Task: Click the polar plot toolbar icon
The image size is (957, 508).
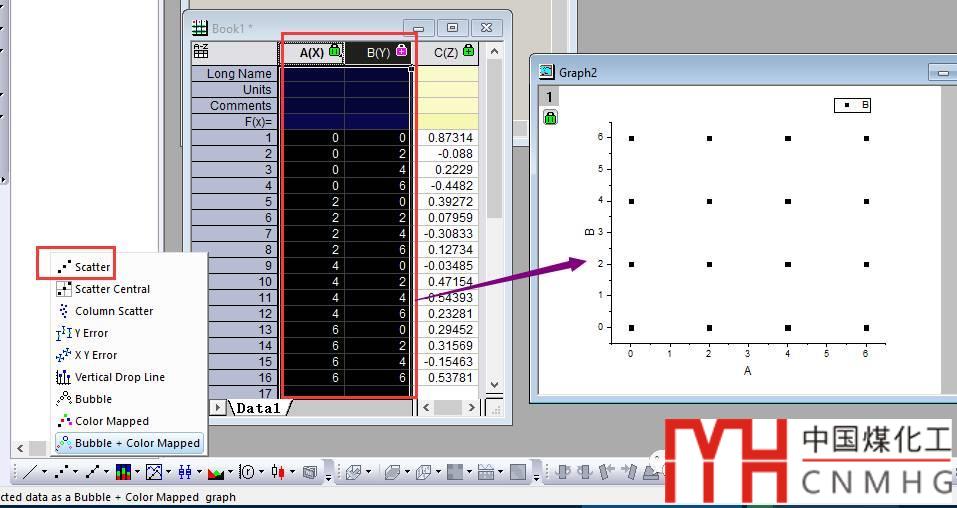Action: [x=247, y=472]
